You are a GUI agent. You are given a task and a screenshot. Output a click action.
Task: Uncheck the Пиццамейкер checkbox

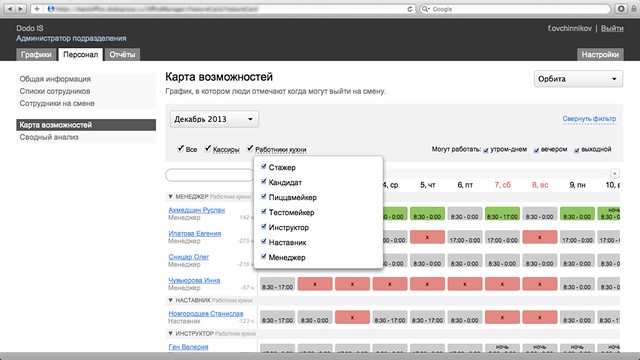point(264,196)
